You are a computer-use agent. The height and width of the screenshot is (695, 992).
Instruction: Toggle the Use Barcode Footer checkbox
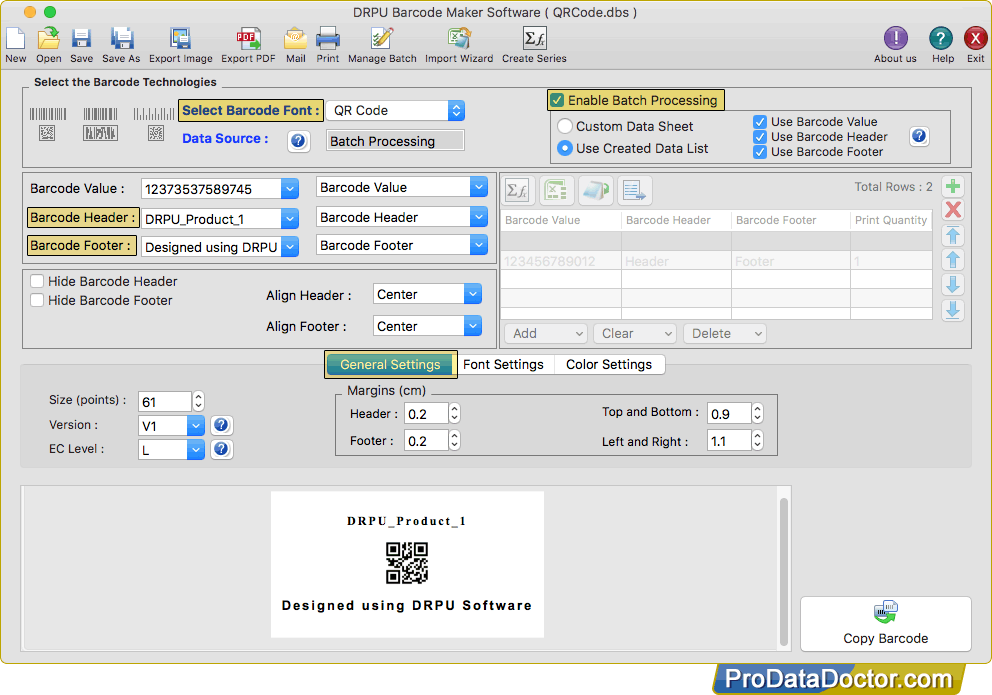[760, 152]
